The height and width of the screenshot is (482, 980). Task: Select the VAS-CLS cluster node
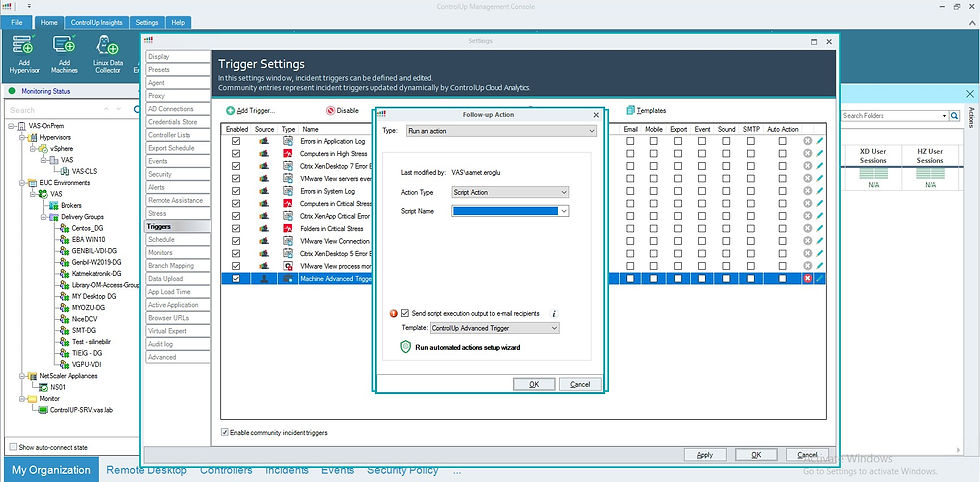(79, 171)
